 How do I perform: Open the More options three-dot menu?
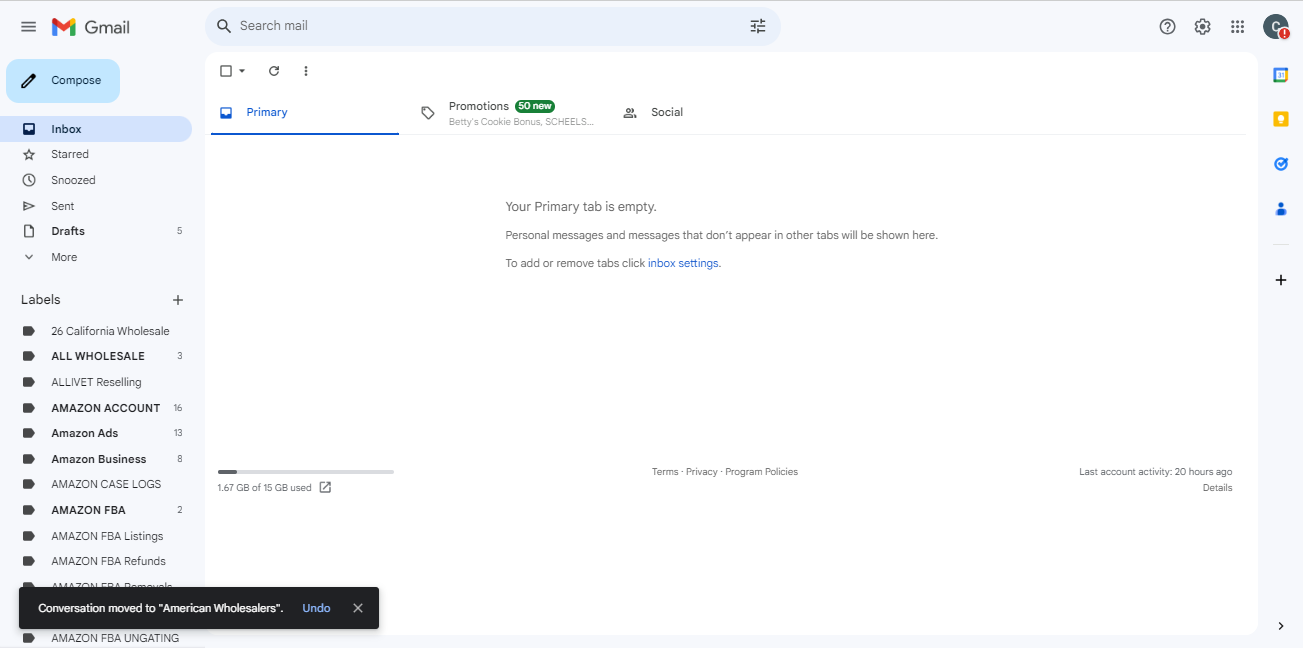pos(306,71)
